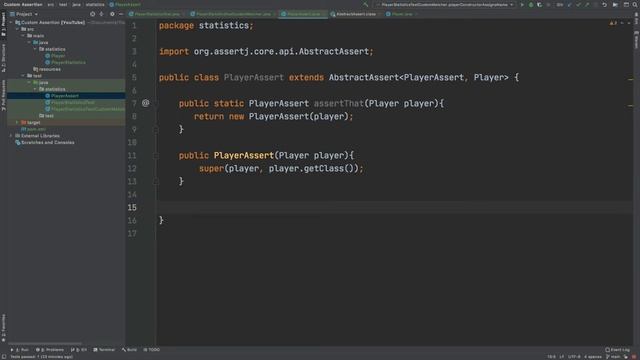Select Scratches and Consoles
This screenshot has height=360, width=640.
coord(44,142)
